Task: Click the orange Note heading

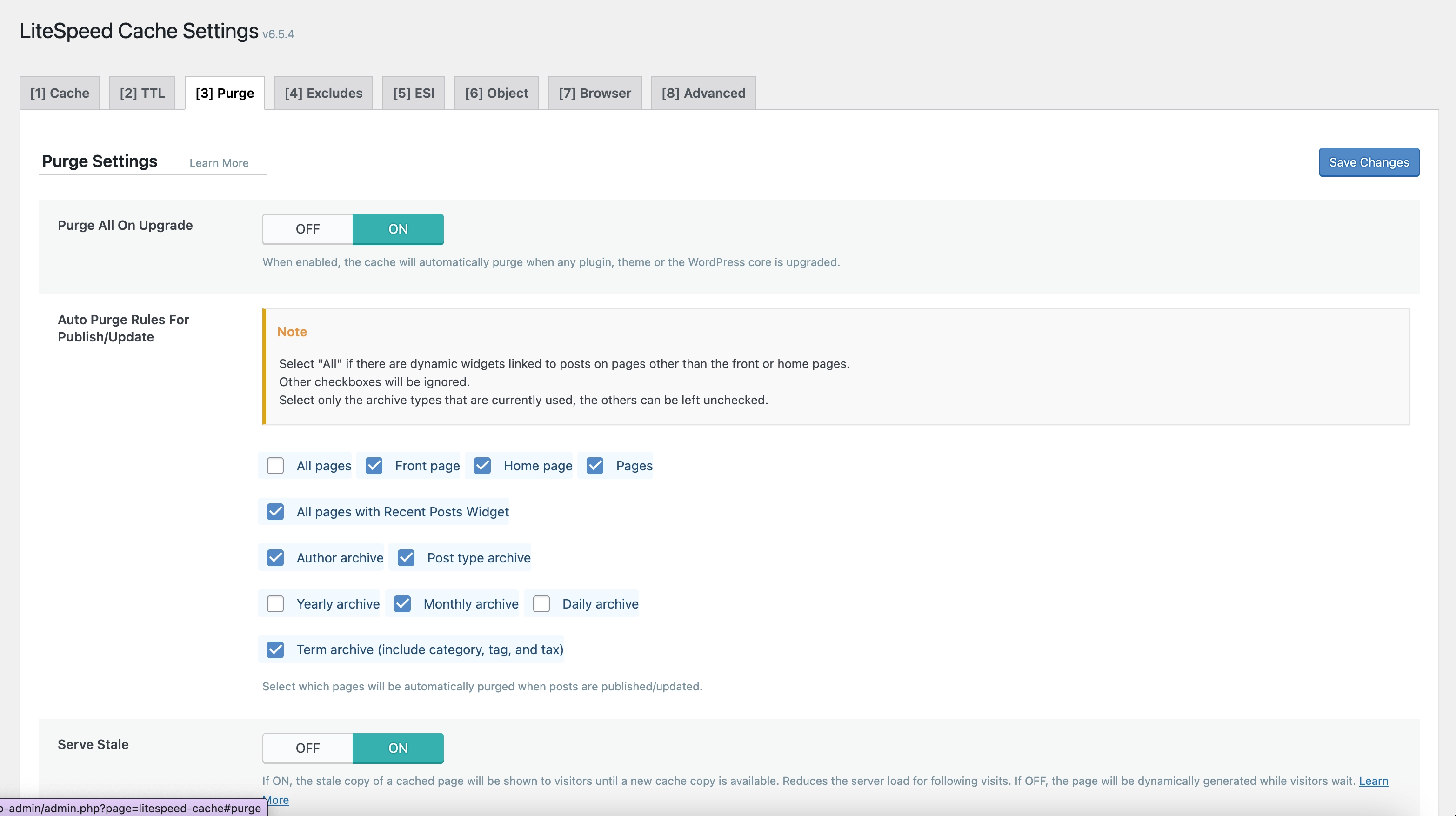Action: (x=292, y=332)
